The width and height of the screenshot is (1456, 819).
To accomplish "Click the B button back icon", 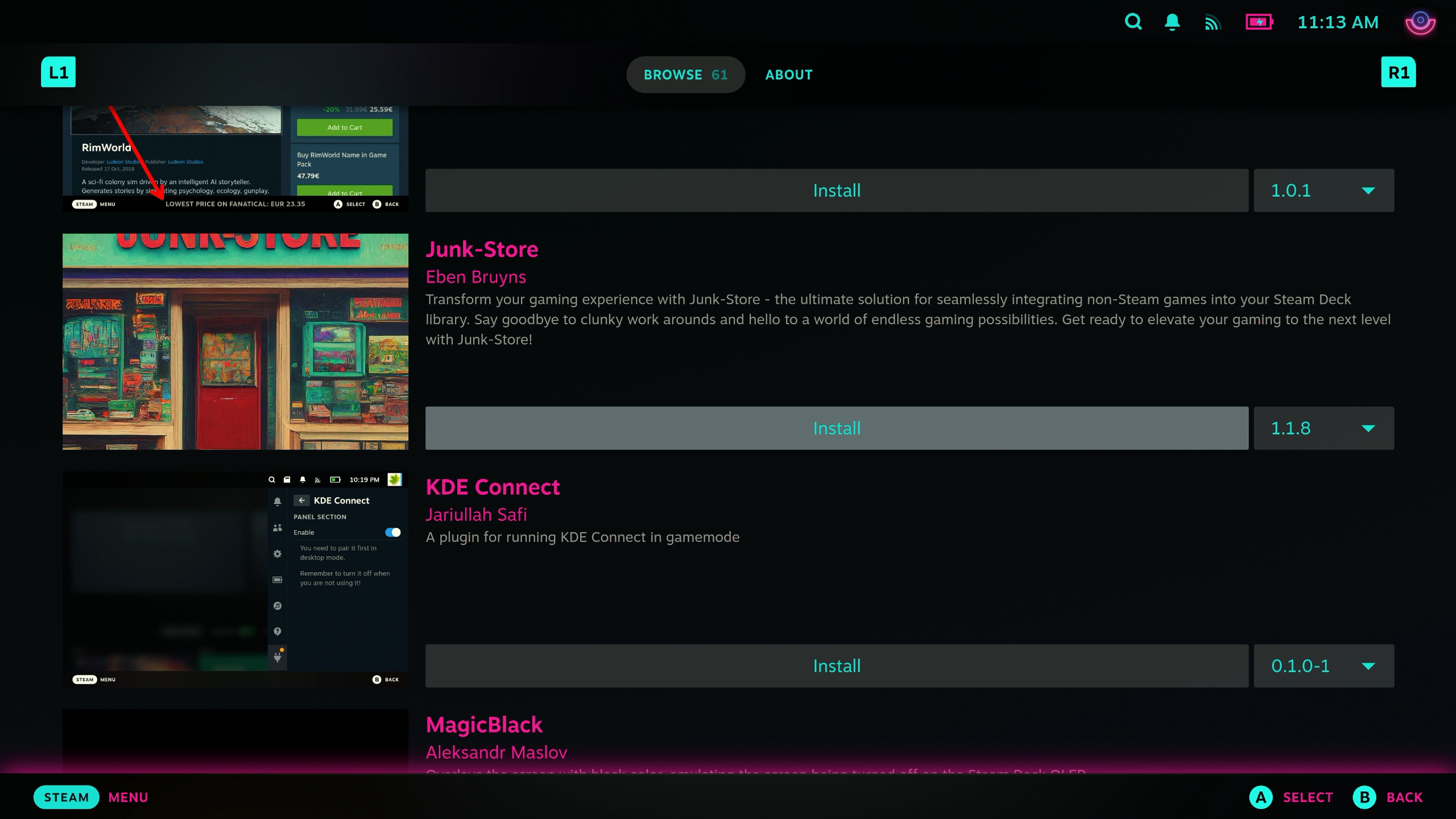I will click(1364, 797).
